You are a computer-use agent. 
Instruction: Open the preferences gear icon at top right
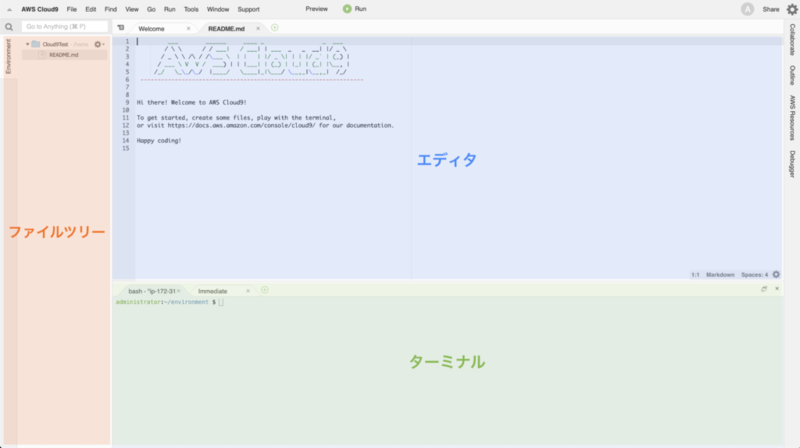[792, 9]
